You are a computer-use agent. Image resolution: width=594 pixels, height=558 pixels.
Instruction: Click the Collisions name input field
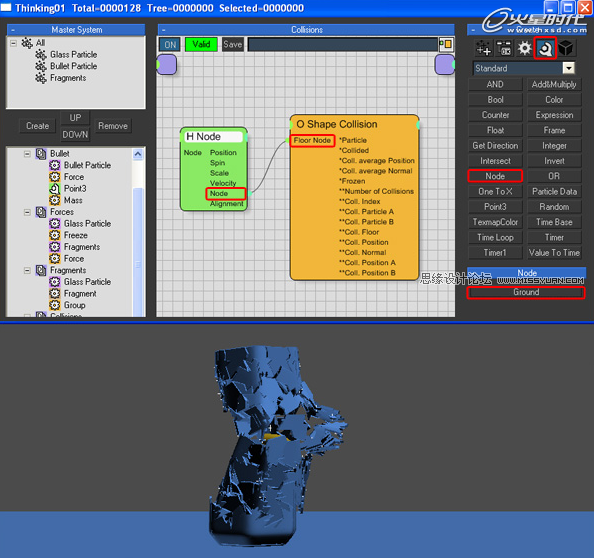(343, 45)
